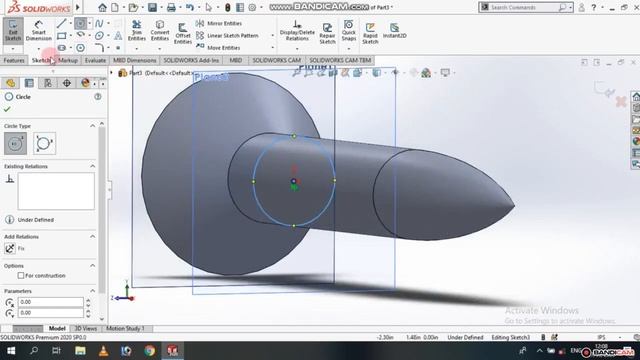Click the Open file icon
The image size is (640, 360).
[x=133, y=7]
